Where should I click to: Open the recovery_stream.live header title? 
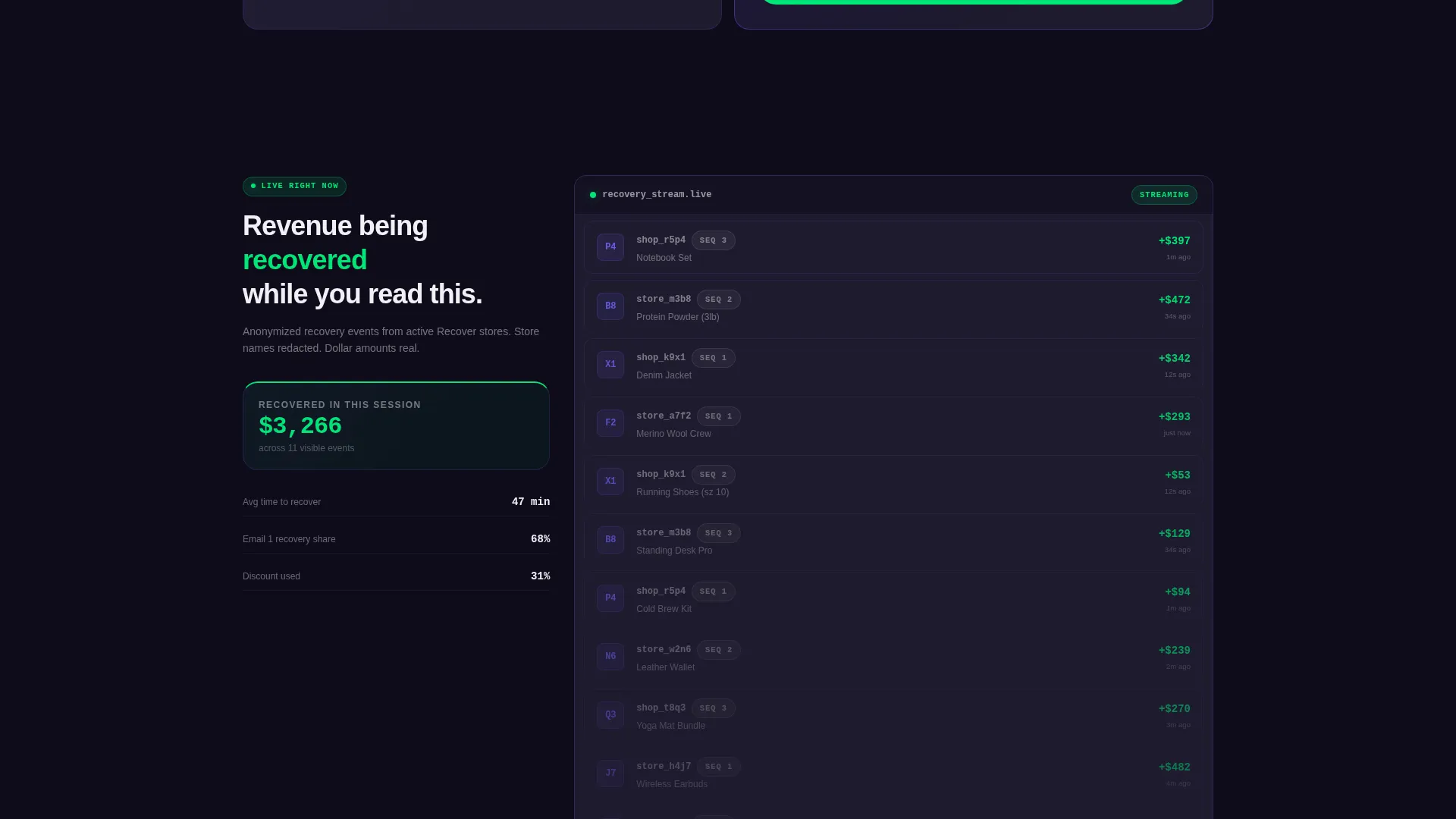coord(657,195)
